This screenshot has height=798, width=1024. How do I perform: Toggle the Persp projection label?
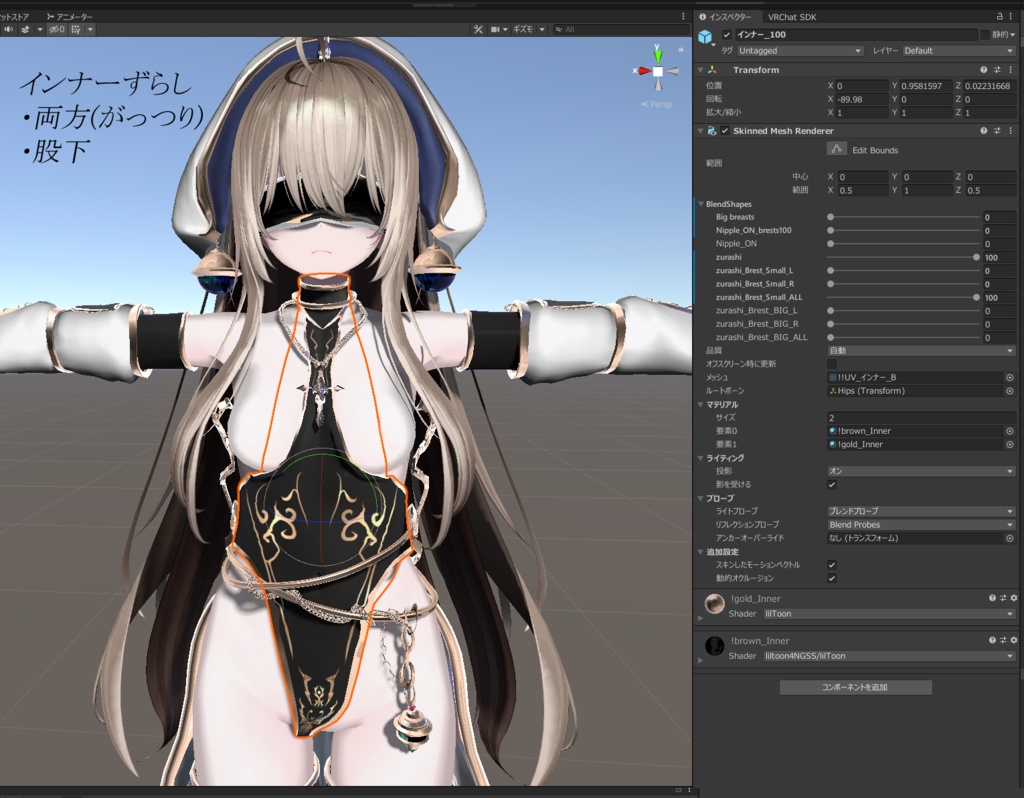[x=657, y=104]
